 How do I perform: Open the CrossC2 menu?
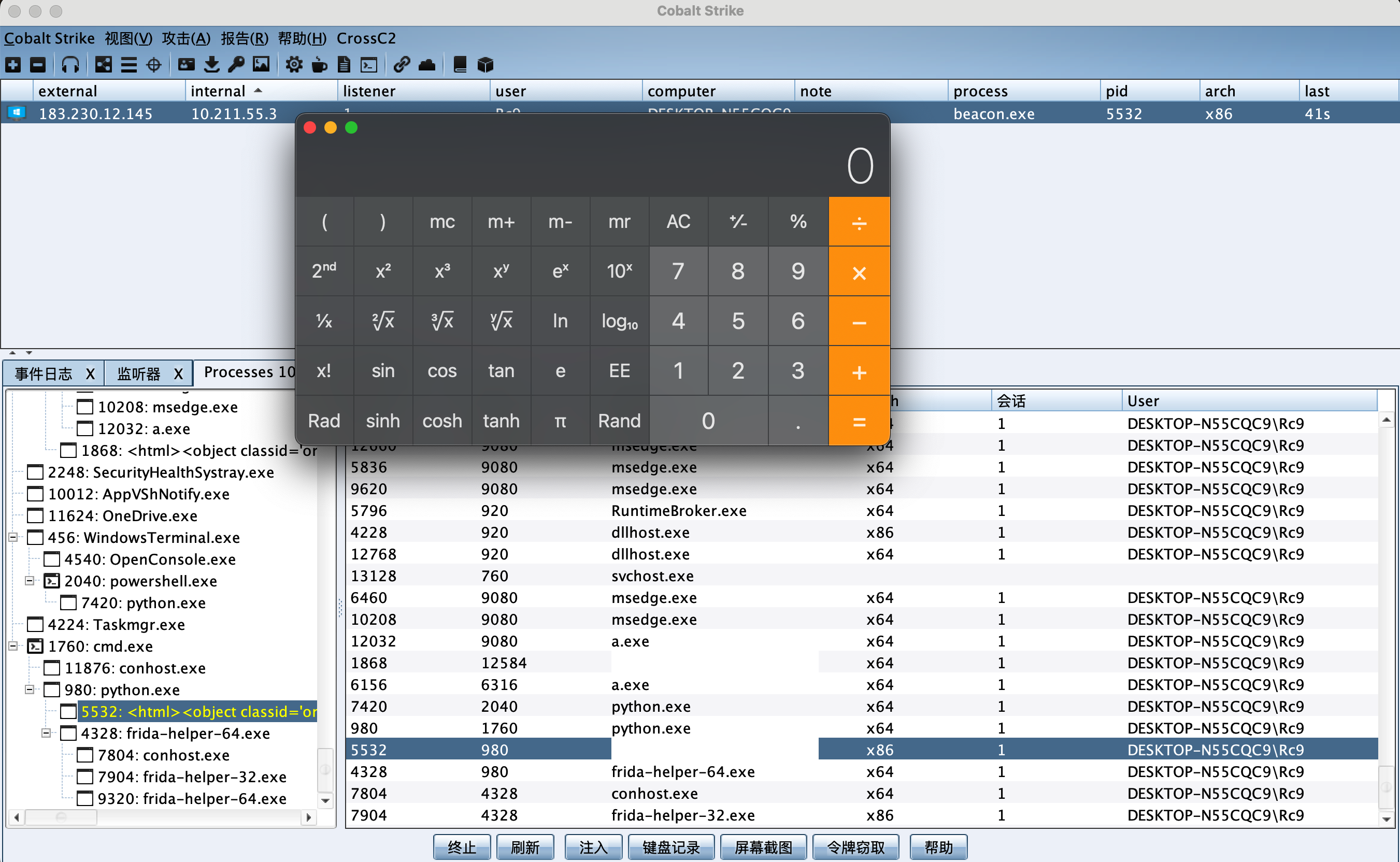tap(366, 38)
